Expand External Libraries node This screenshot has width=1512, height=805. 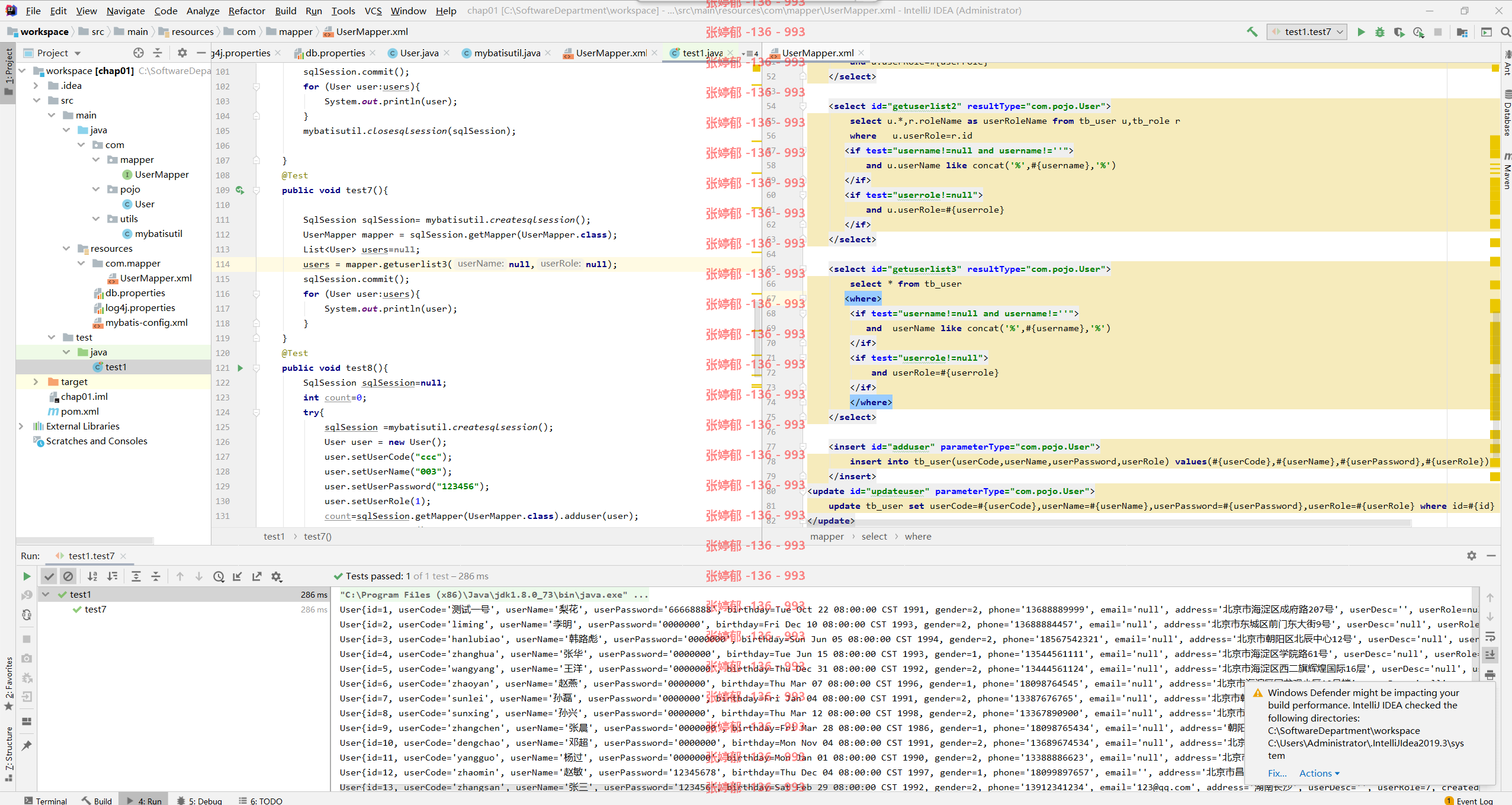(x=21, y=426)
